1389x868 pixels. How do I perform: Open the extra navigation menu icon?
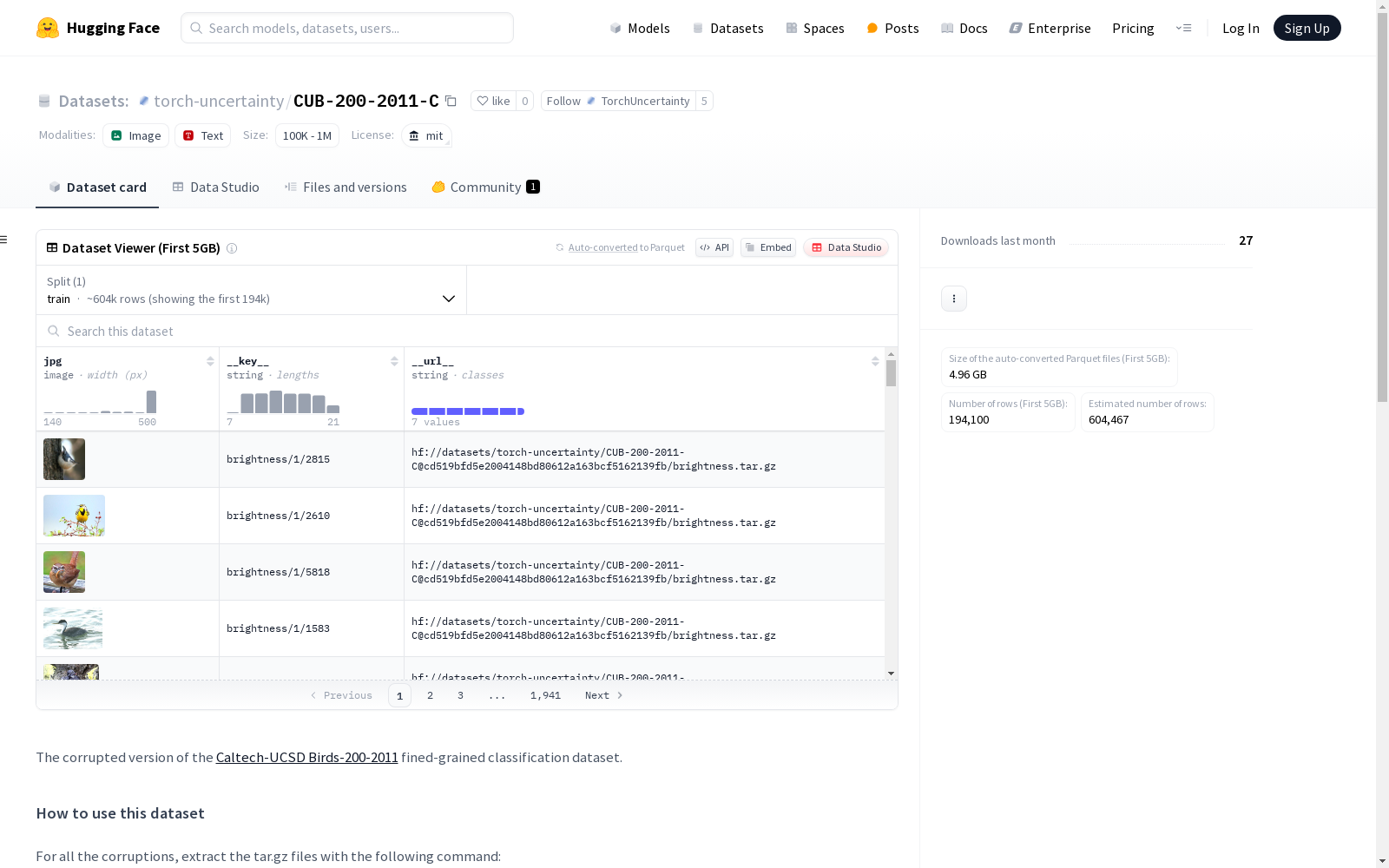click(1183, 28)
